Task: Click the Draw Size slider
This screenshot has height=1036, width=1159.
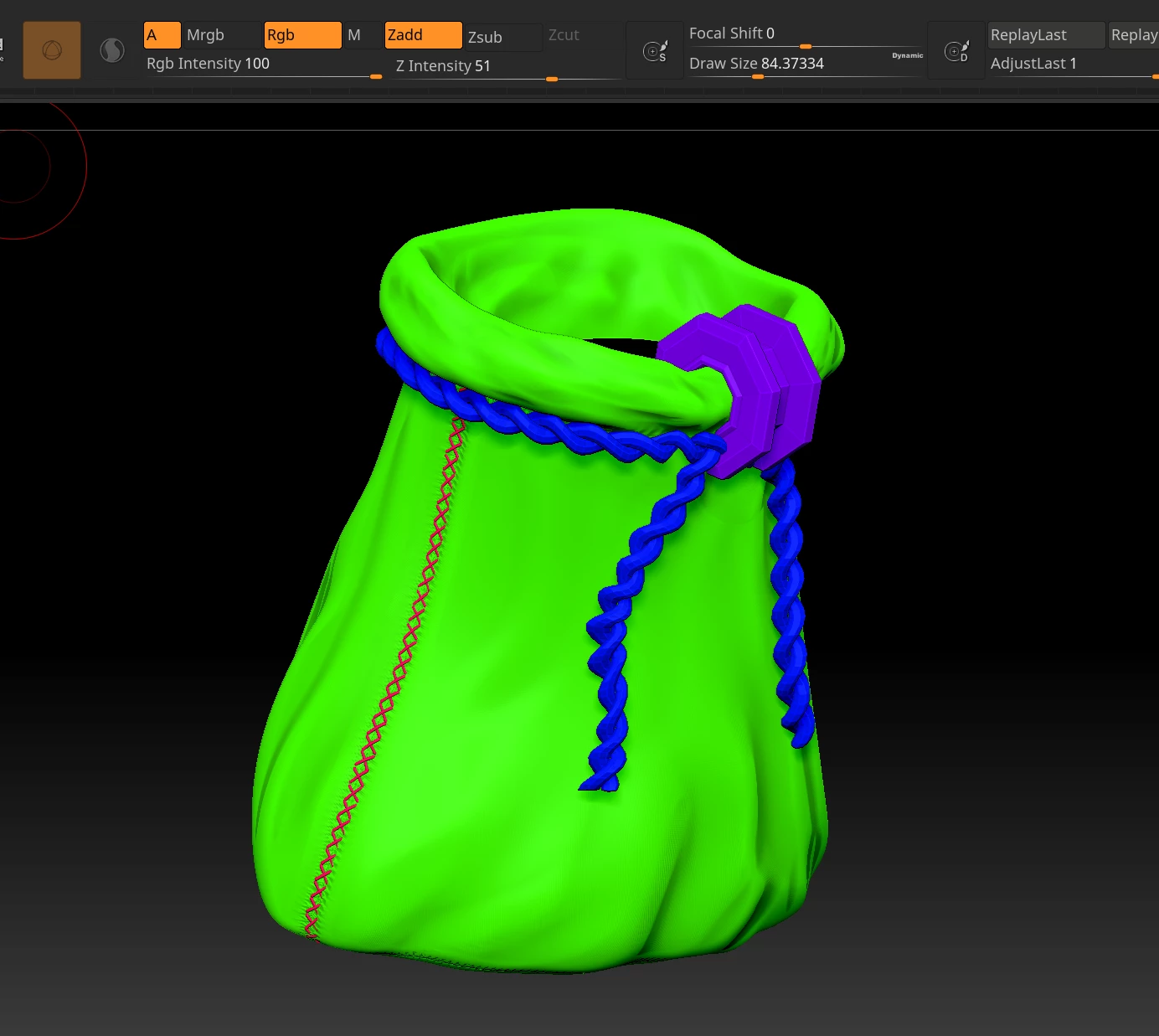Action: click(x=805, y=65)
